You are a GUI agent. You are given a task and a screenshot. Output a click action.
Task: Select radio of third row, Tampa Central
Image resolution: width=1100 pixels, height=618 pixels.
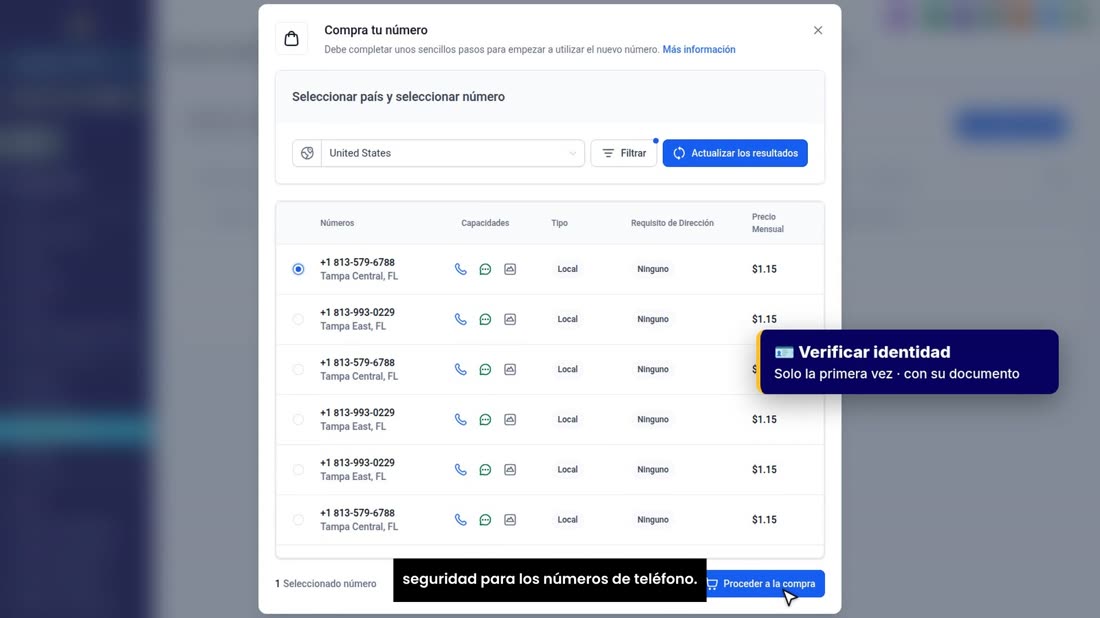[298, 370]
